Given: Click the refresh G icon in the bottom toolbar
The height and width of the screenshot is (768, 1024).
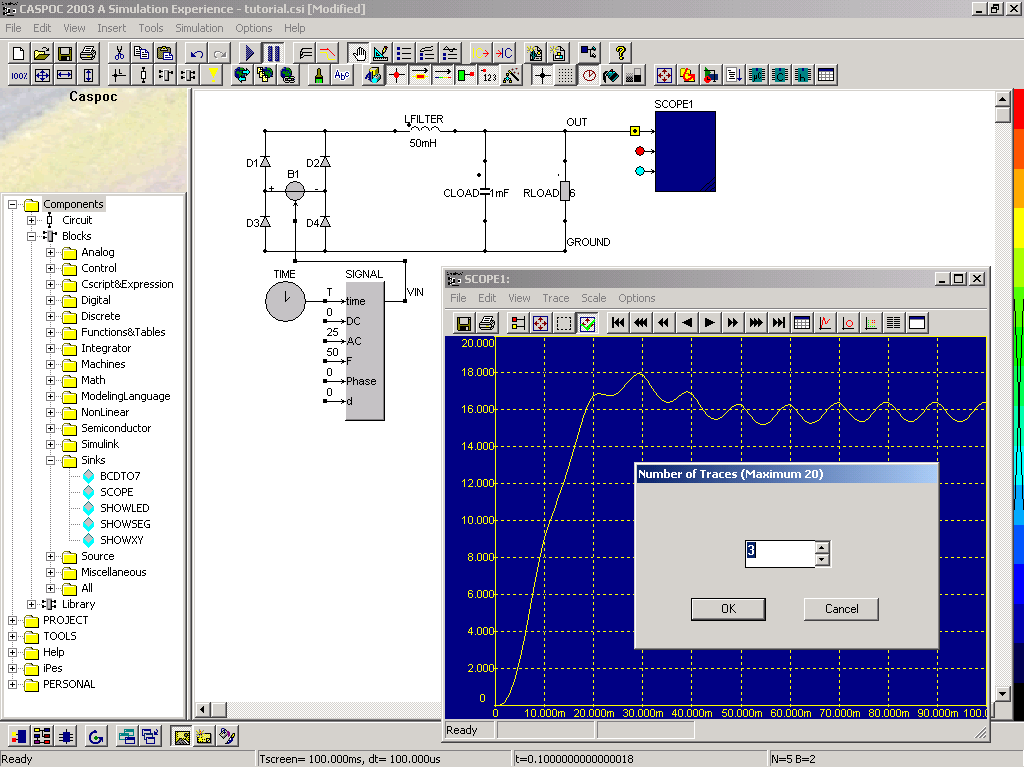Looking at the screenshot, I should [96, 737].
